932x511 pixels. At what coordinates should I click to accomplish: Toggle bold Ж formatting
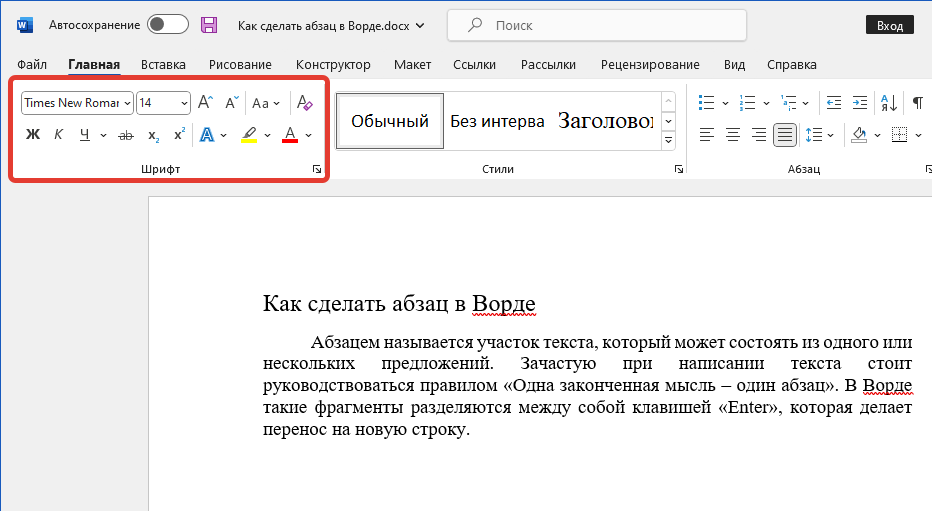coord(33,135)
